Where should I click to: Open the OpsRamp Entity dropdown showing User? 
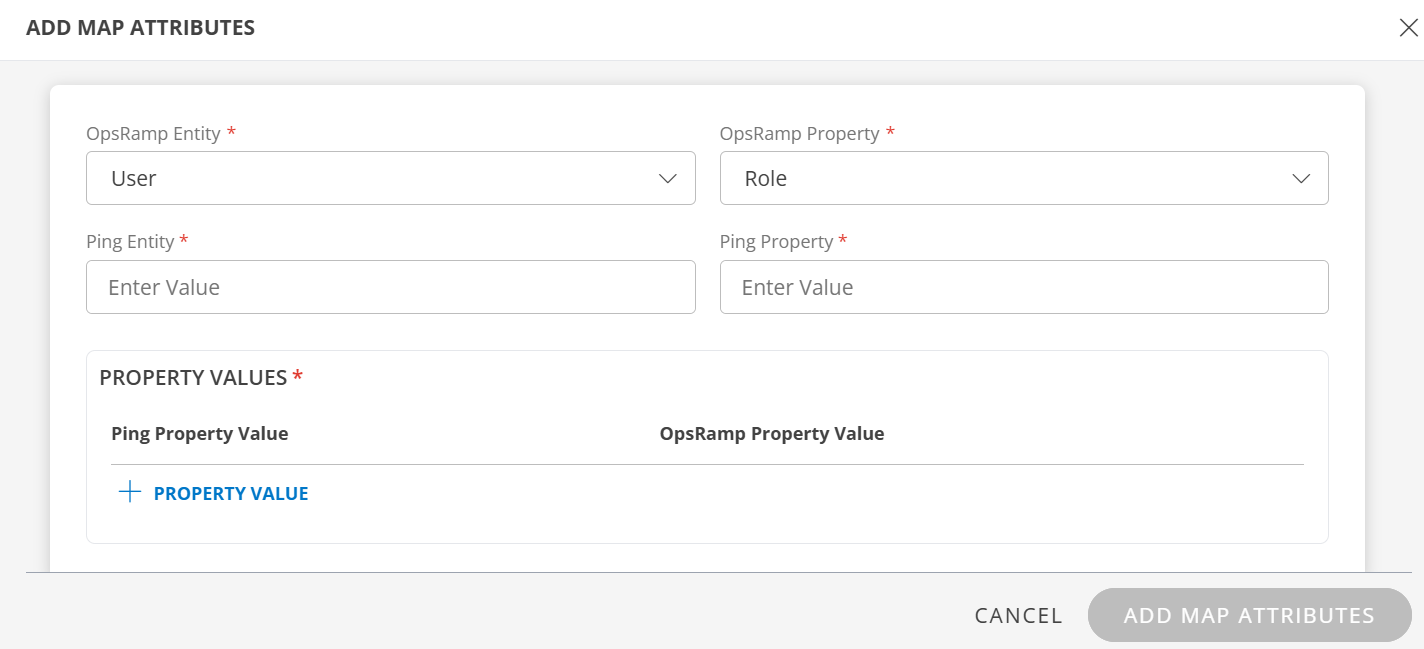click(x=390, y=179)
